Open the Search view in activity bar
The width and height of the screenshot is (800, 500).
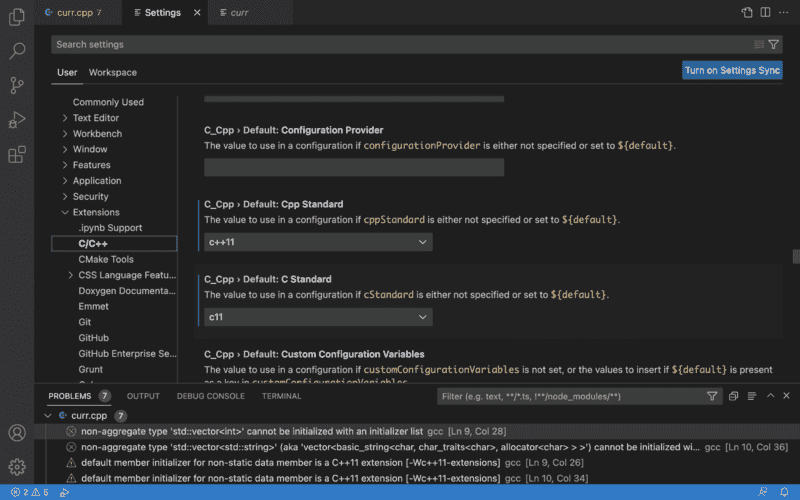point(17,51)
